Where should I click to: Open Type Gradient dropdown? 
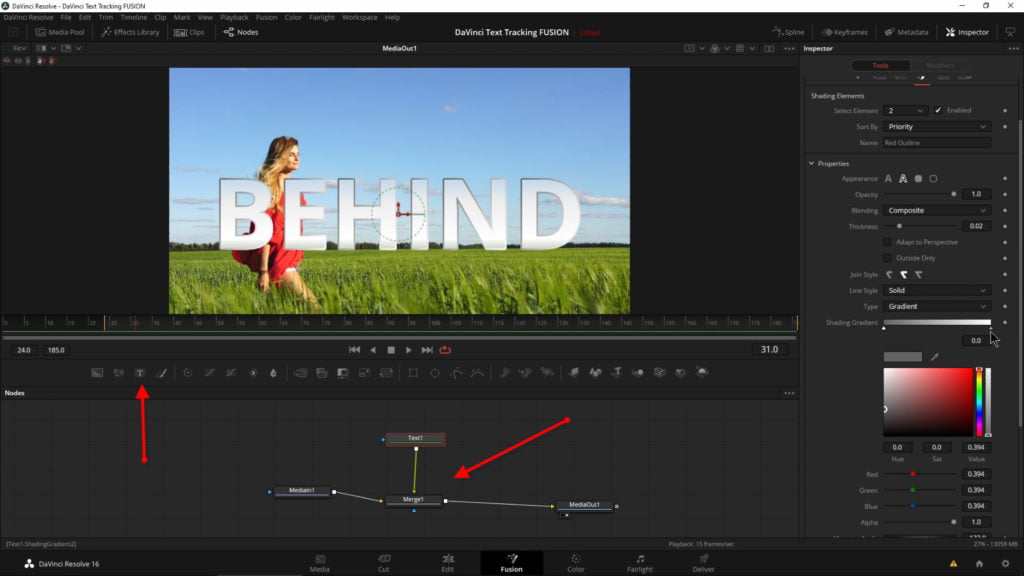click(x=936, y=306)
